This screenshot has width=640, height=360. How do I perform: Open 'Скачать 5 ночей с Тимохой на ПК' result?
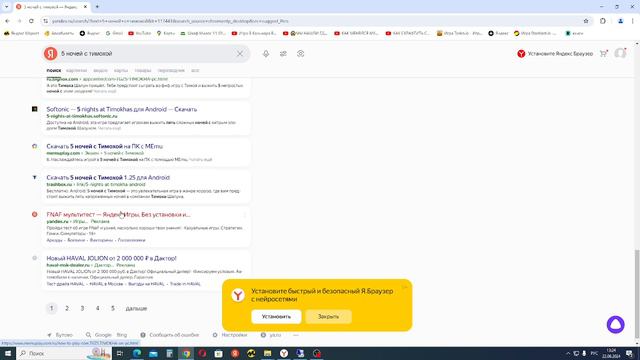pos(104,146)
